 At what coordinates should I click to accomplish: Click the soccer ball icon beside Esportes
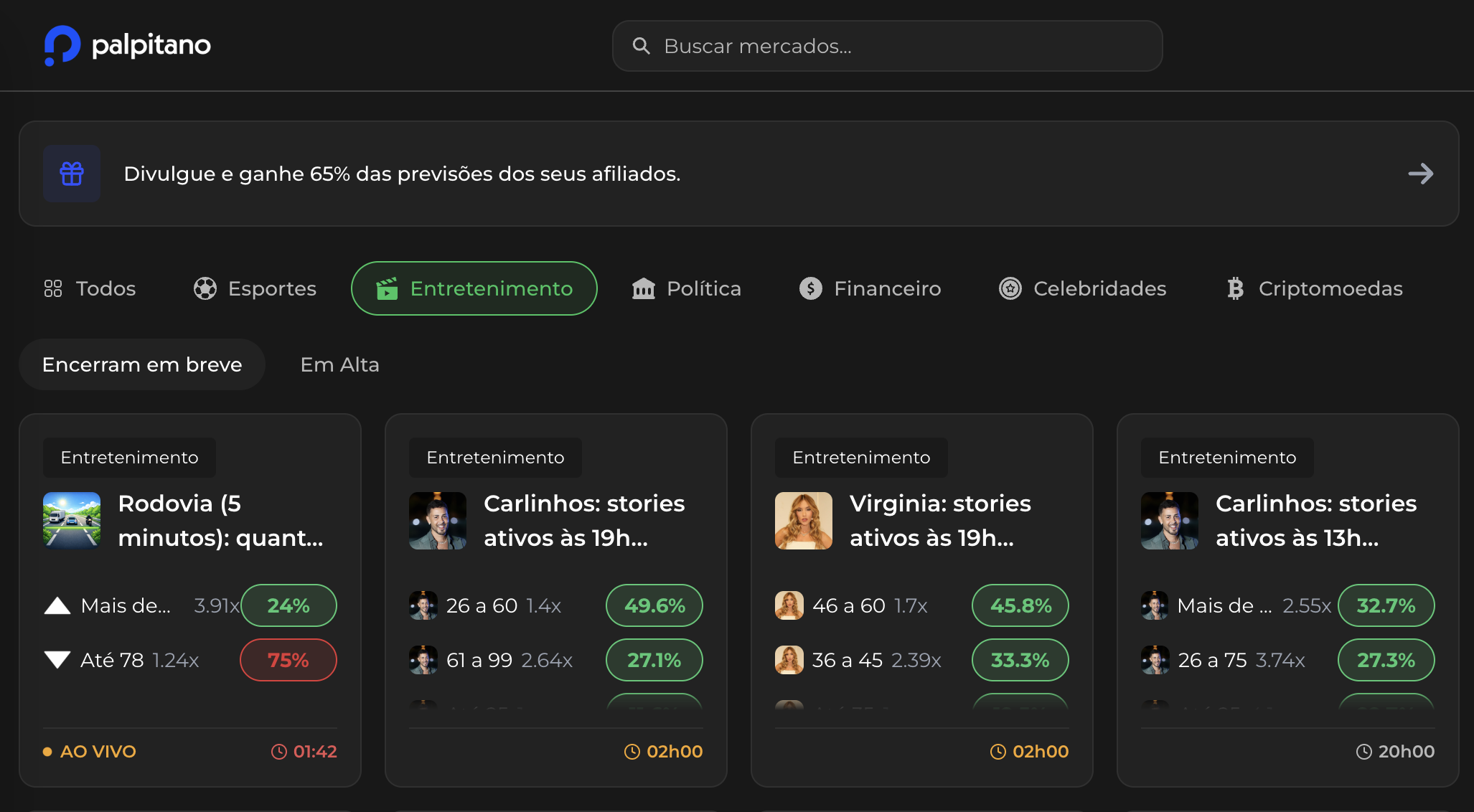205,288
